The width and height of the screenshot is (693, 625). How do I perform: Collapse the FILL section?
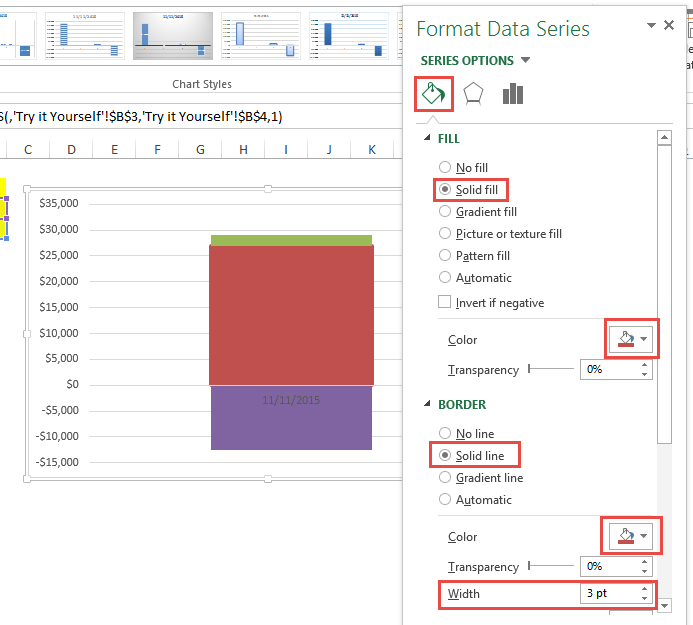[427, 138]
